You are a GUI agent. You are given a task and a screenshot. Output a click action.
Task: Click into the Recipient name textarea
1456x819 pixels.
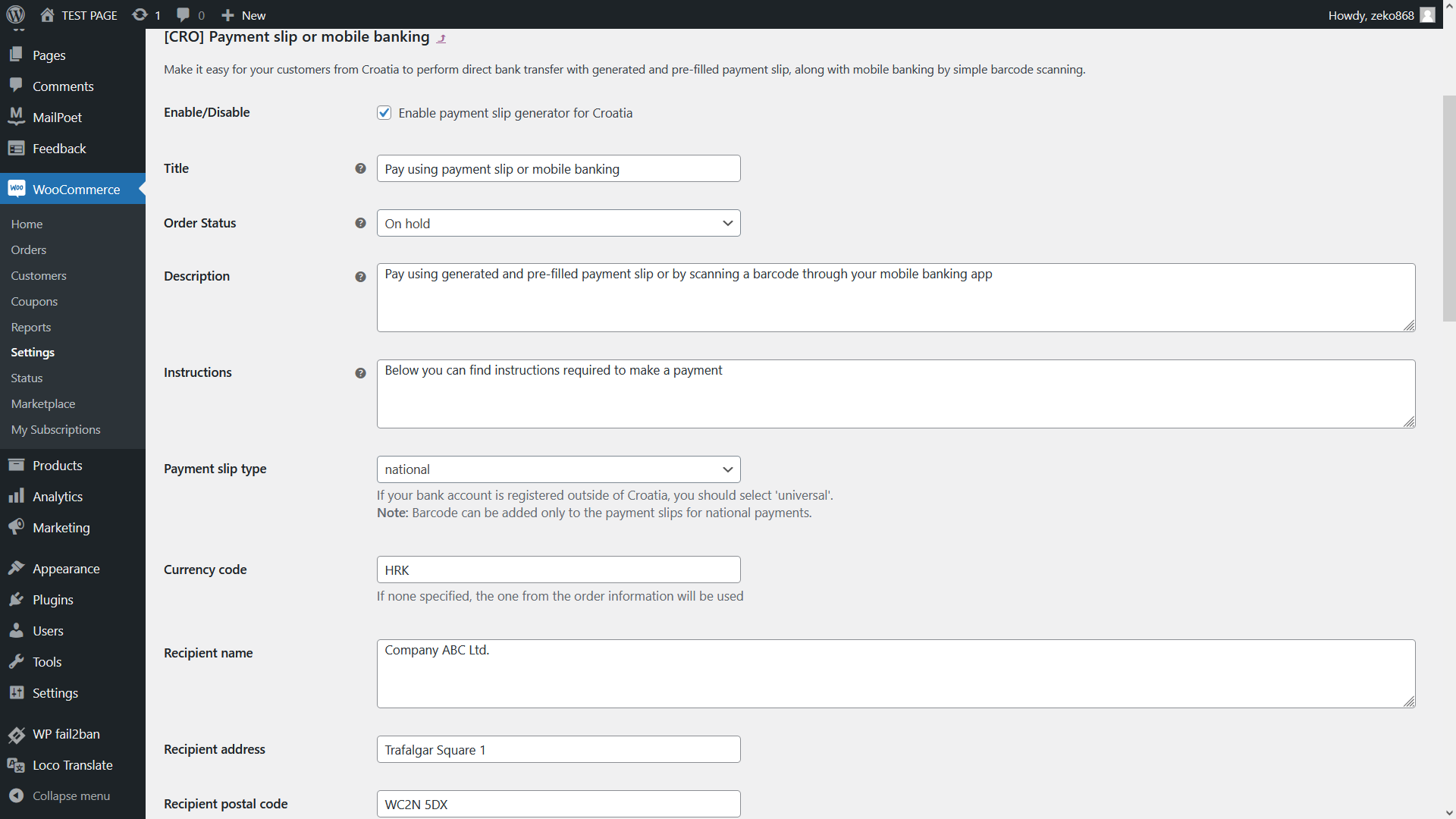[896, 673]
